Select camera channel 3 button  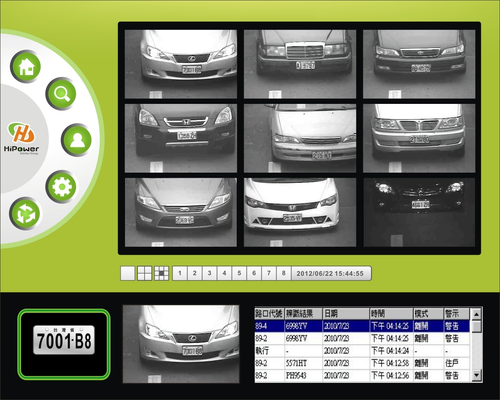[x=209, y=273]
